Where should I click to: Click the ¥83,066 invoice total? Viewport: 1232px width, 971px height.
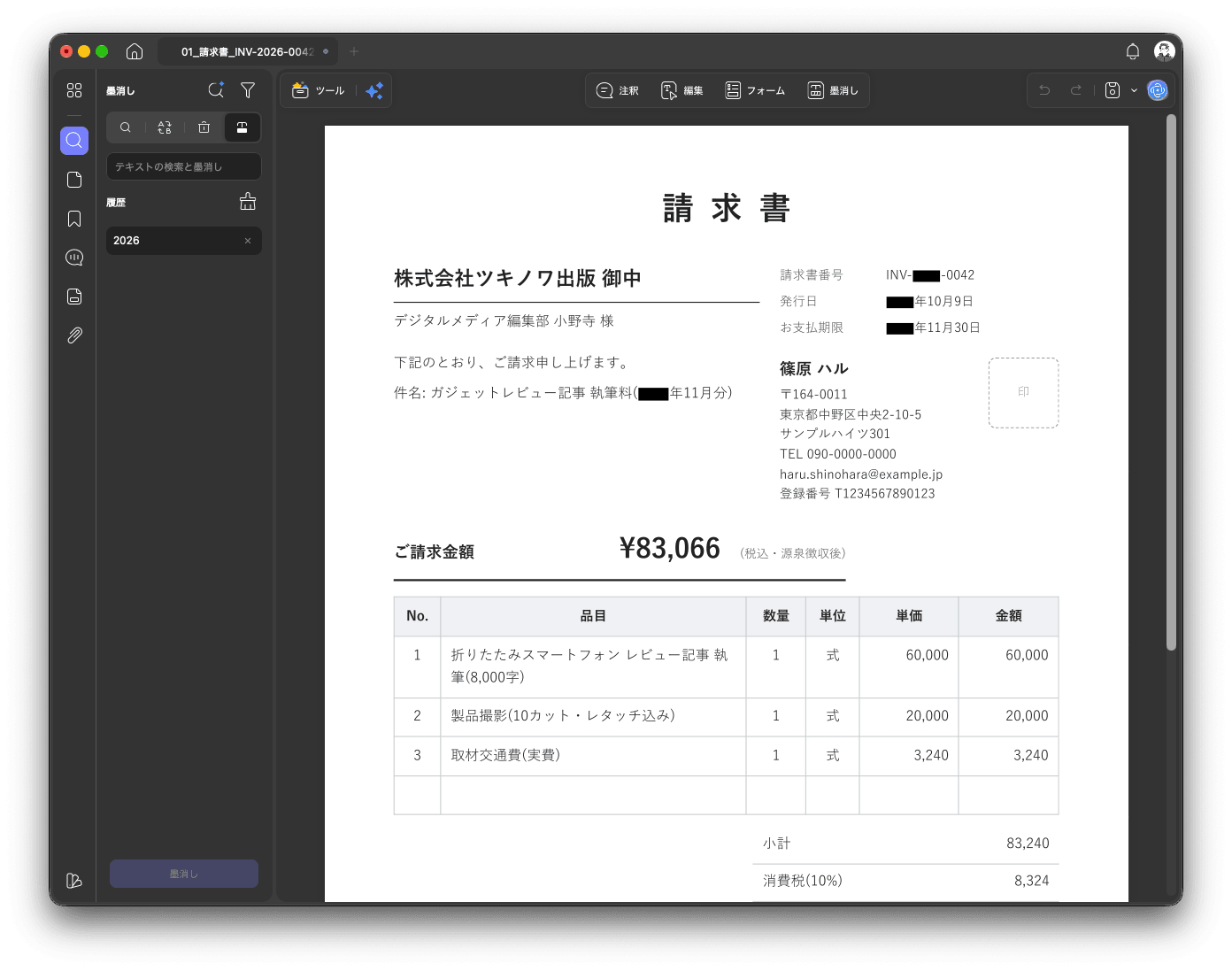(670, 549)
